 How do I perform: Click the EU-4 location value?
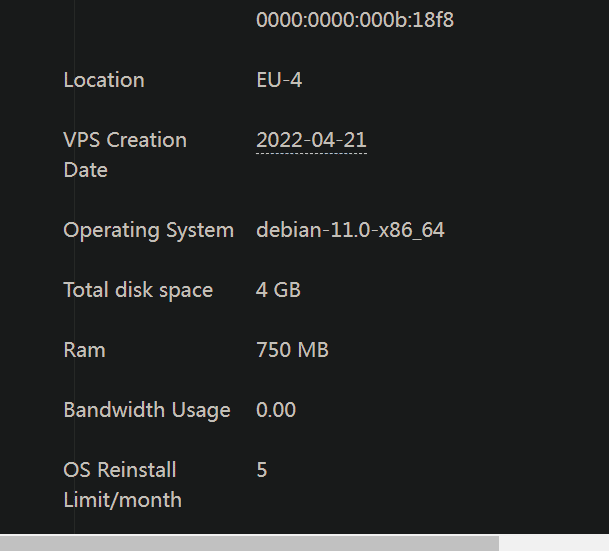click(x=279, y=80)
